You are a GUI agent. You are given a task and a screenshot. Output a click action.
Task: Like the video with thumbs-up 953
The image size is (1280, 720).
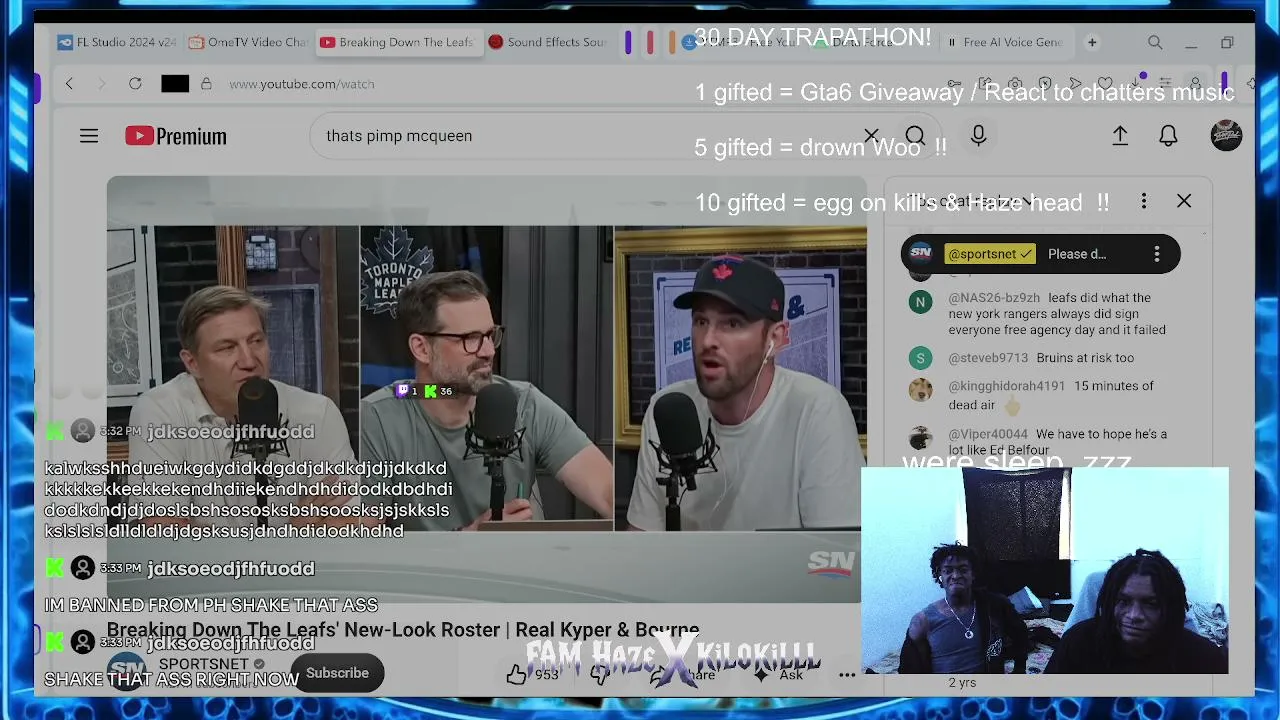click(532, 674)
